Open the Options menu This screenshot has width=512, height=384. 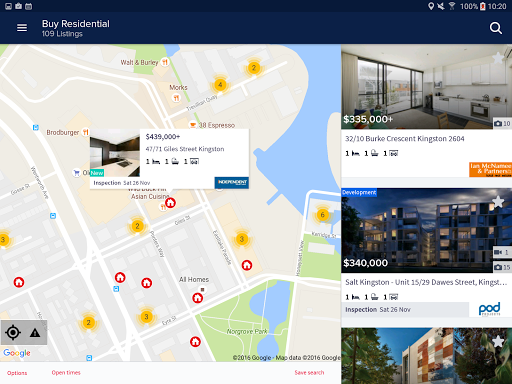pyautogui.click(x=17, y=373)
